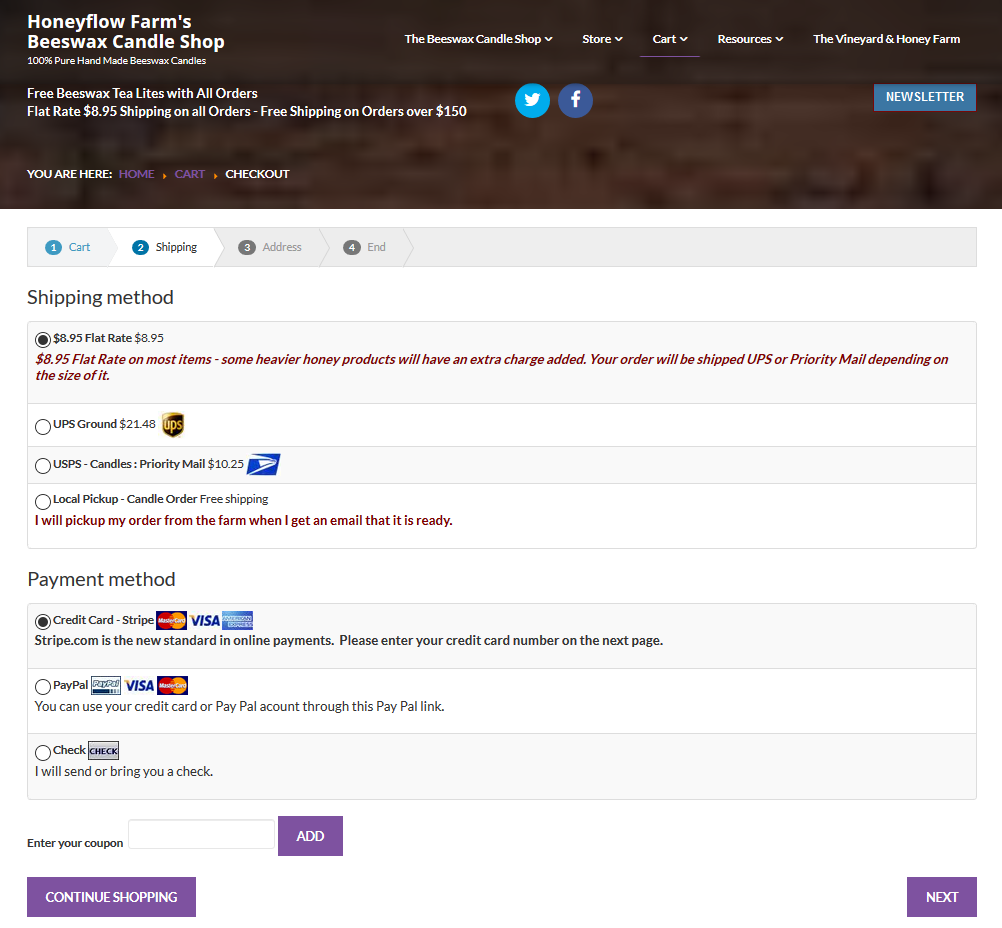Expand The Beeswax Candle Shop menu
Screen dimensions: 1002x928
(479, 39)
